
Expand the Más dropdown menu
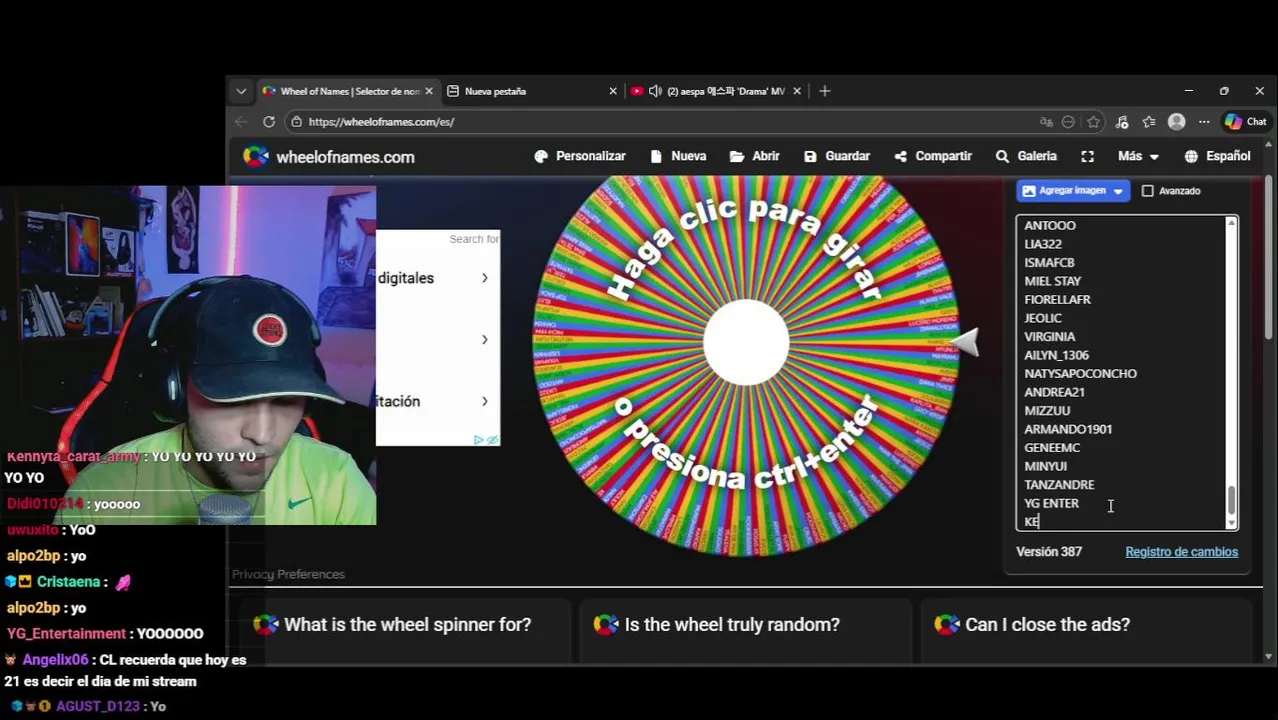[1138, 156]
